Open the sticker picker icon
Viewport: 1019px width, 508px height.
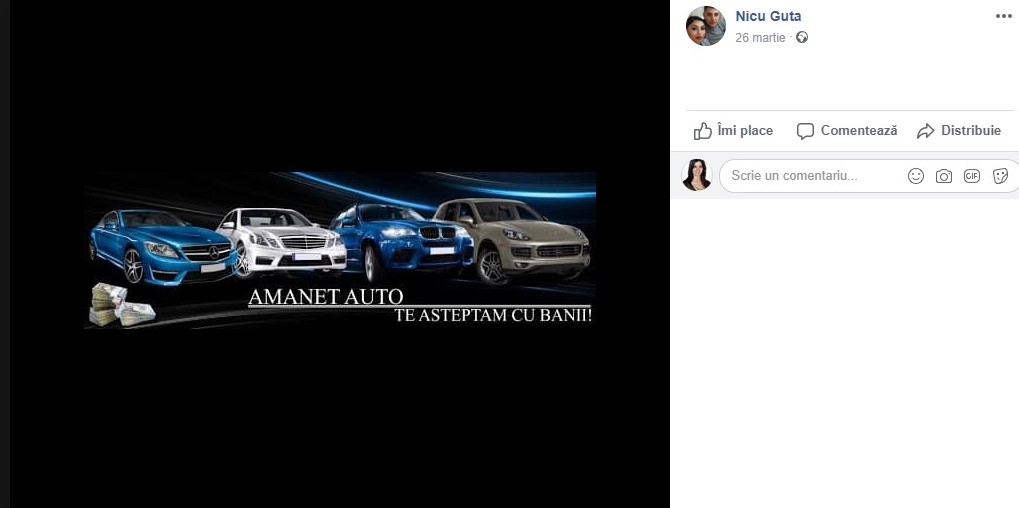click(x=1000, y=176)
